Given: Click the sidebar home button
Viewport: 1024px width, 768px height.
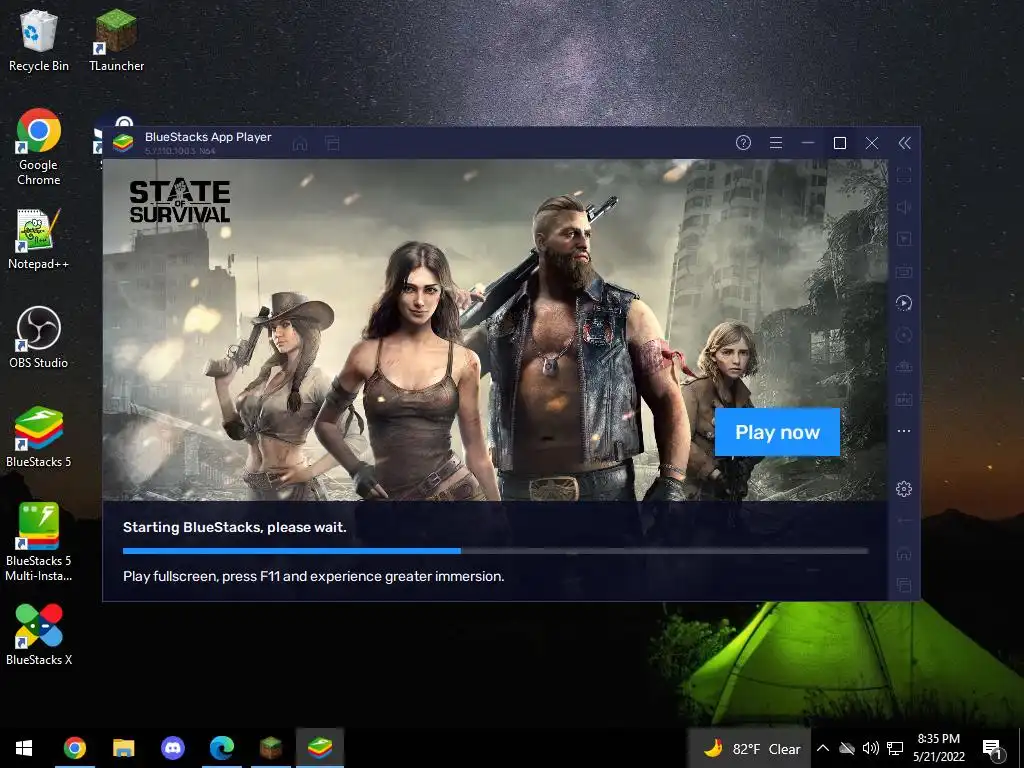Looking at the screenshot, I should pos(904,553).
